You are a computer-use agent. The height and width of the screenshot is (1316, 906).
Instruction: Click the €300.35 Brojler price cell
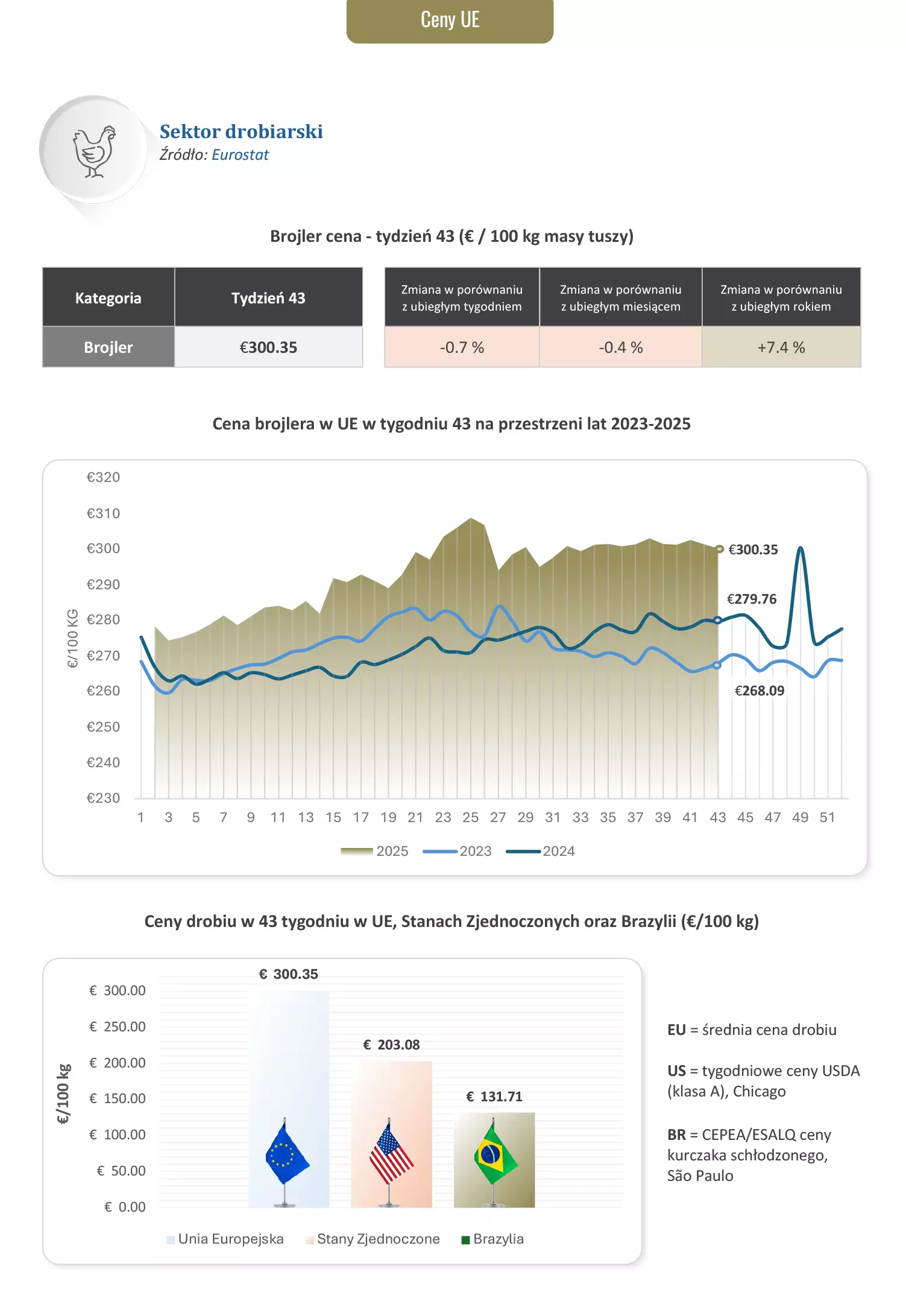pos(268,347)
